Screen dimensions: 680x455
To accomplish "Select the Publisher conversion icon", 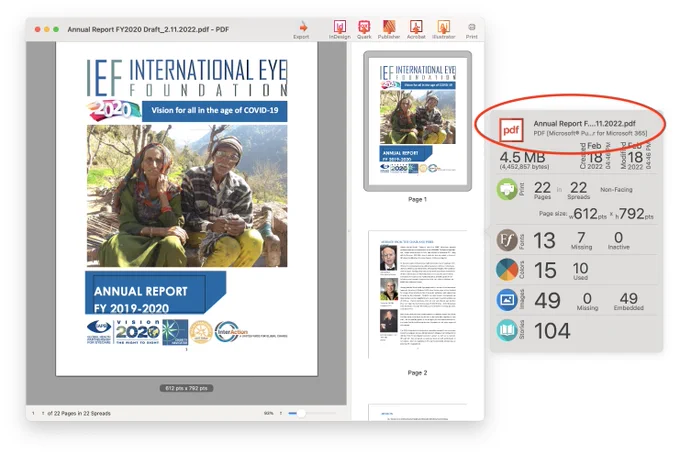I will click(389, 27).
